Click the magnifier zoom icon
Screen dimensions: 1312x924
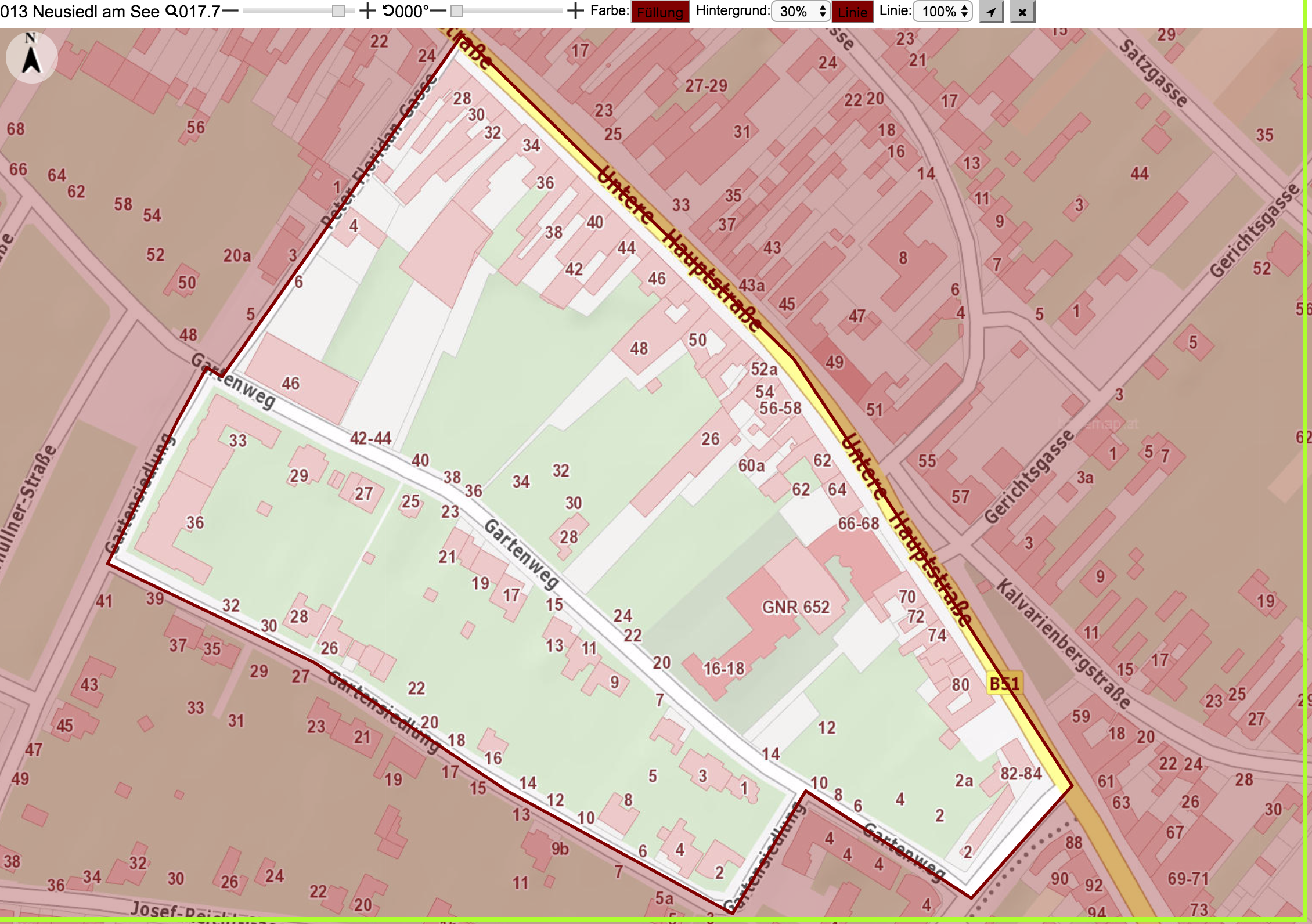click(172, 11)
